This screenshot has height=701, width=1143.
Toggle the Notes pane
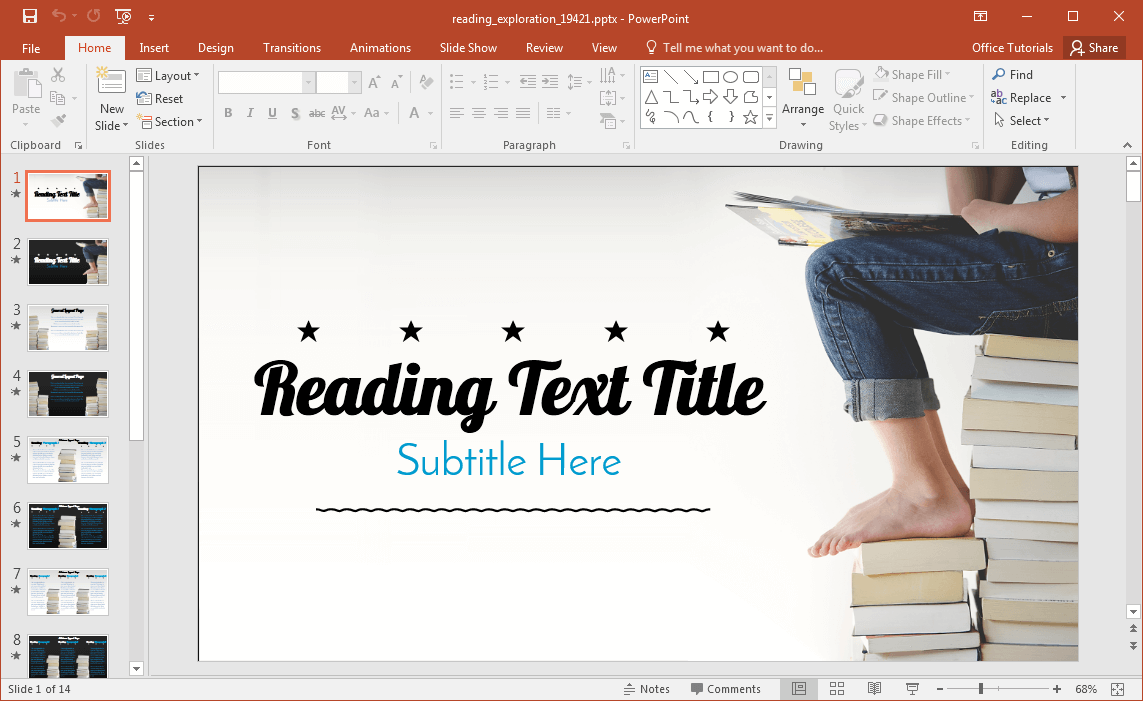(x=646, y=689)
